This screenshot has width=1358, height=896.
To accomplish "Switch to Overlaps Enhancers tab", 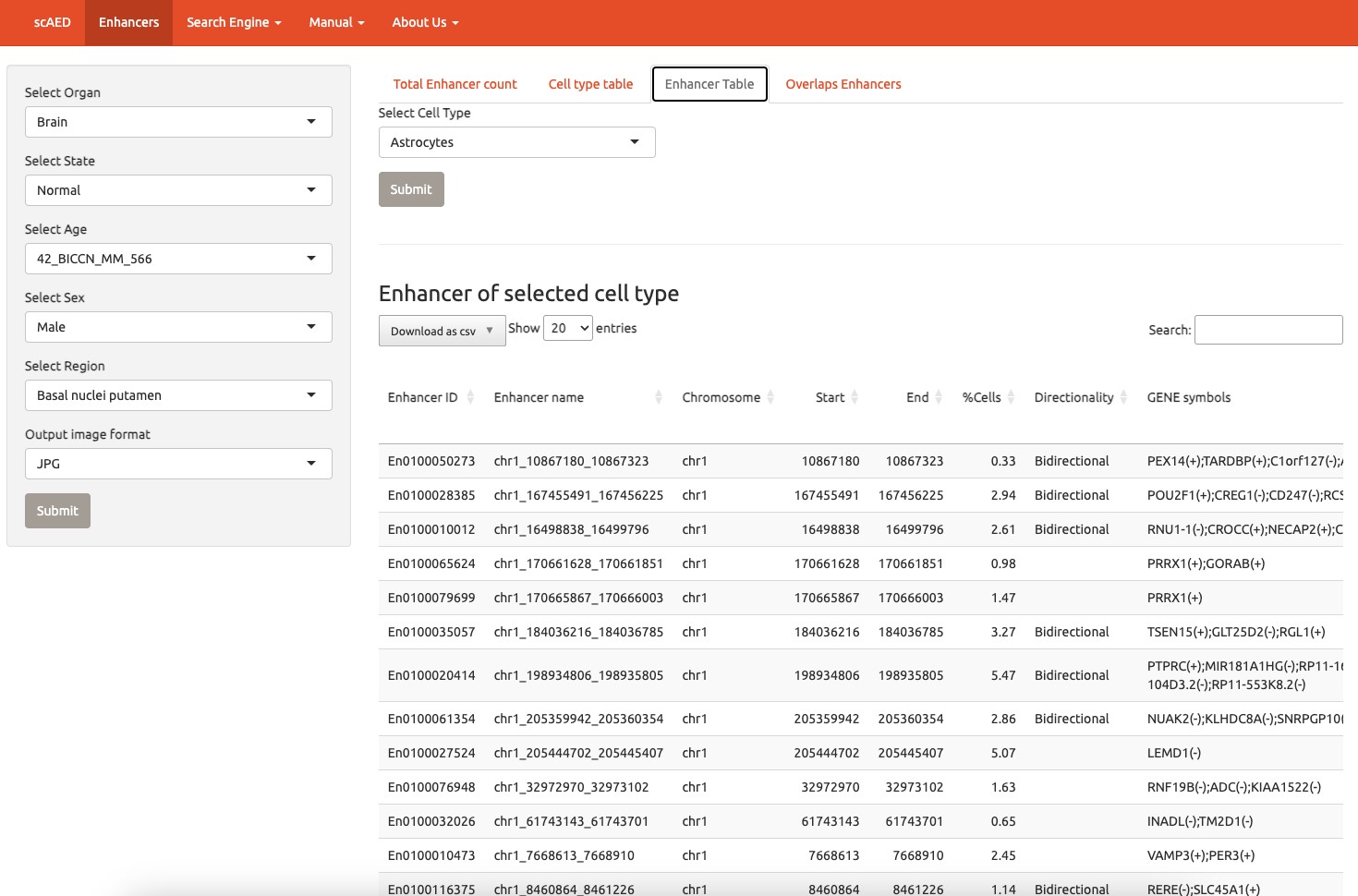I will (843, 84).
